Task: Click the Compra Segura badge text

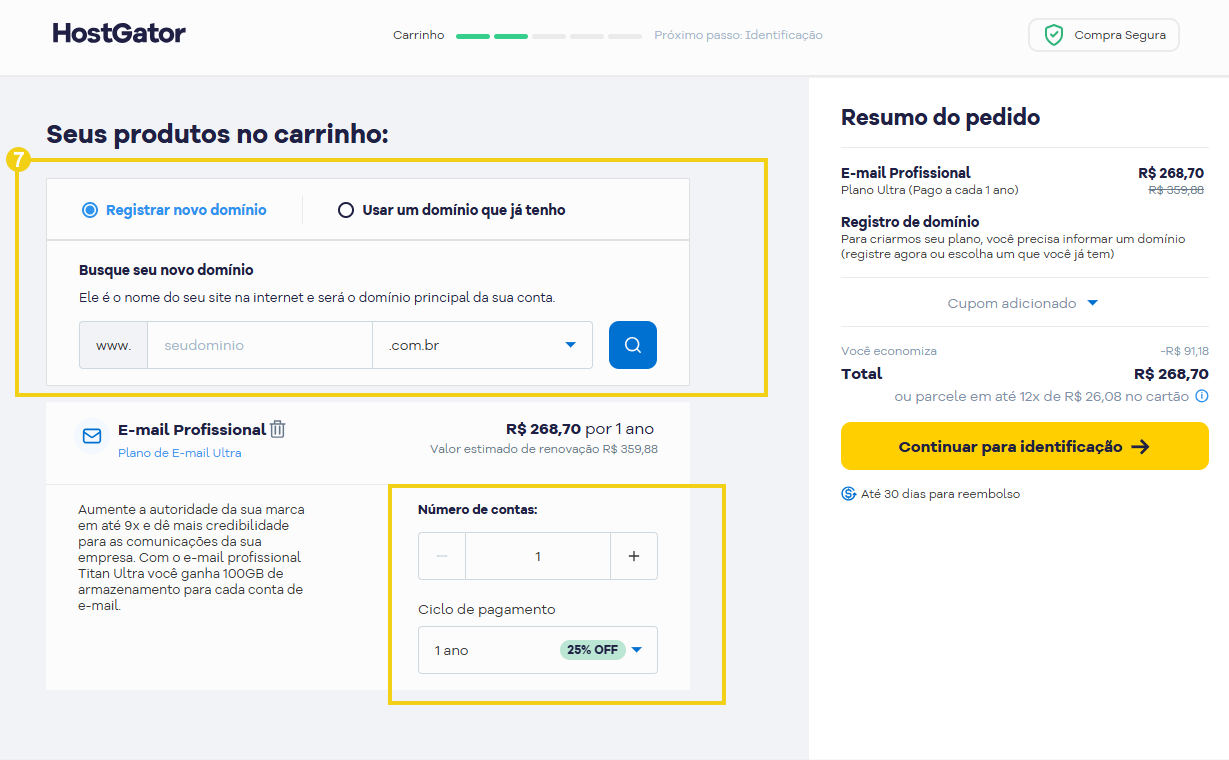Action: (x=1120, y=35)
